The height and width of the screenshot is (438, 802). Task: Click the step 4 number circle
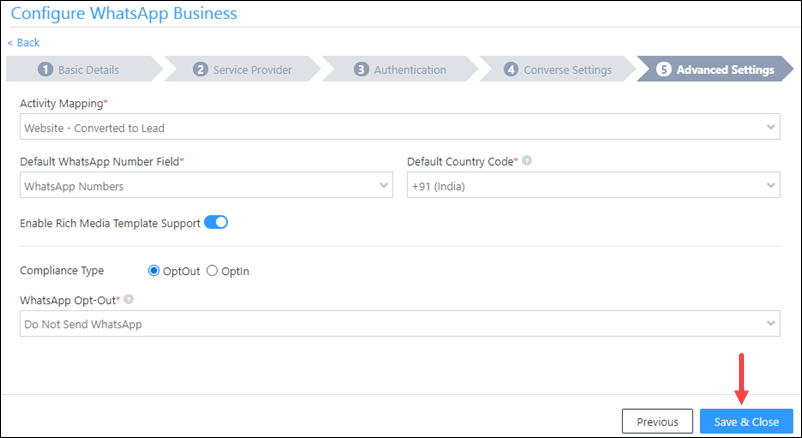point(511,69)
